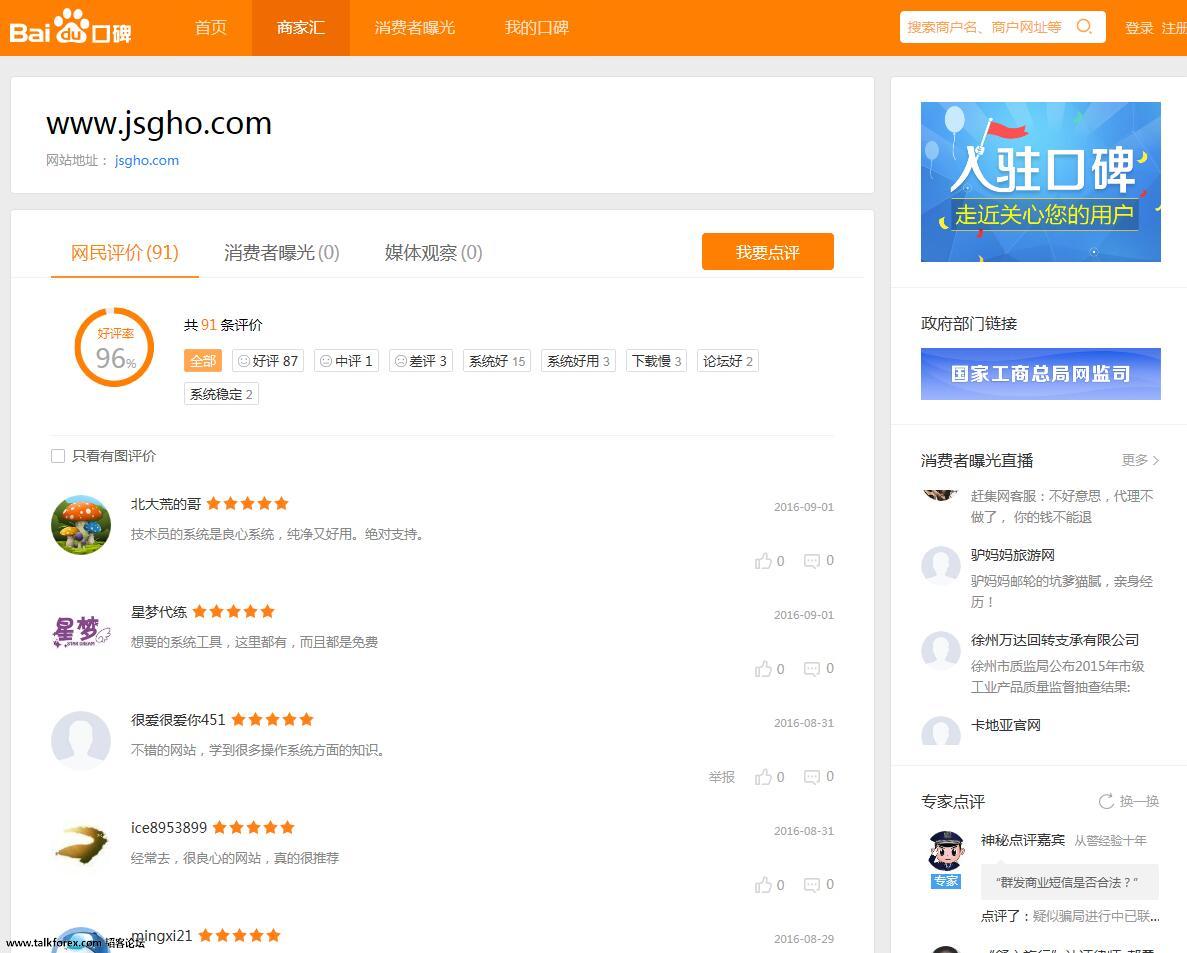Open question 群发商业短信是否合法
1187x953 pixels.
1068,882
